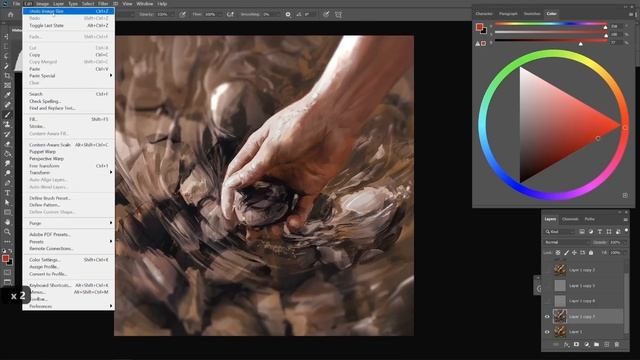
Task: Create new adjustment layer icon
Action: pyautogui.click(x=587, y=344)
